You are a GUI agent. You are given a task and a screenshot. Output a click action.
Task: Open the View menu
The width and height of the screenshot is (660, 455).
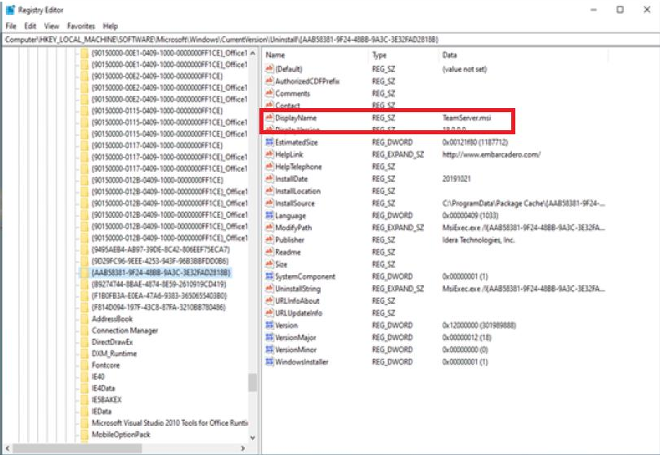click(52, 26)
